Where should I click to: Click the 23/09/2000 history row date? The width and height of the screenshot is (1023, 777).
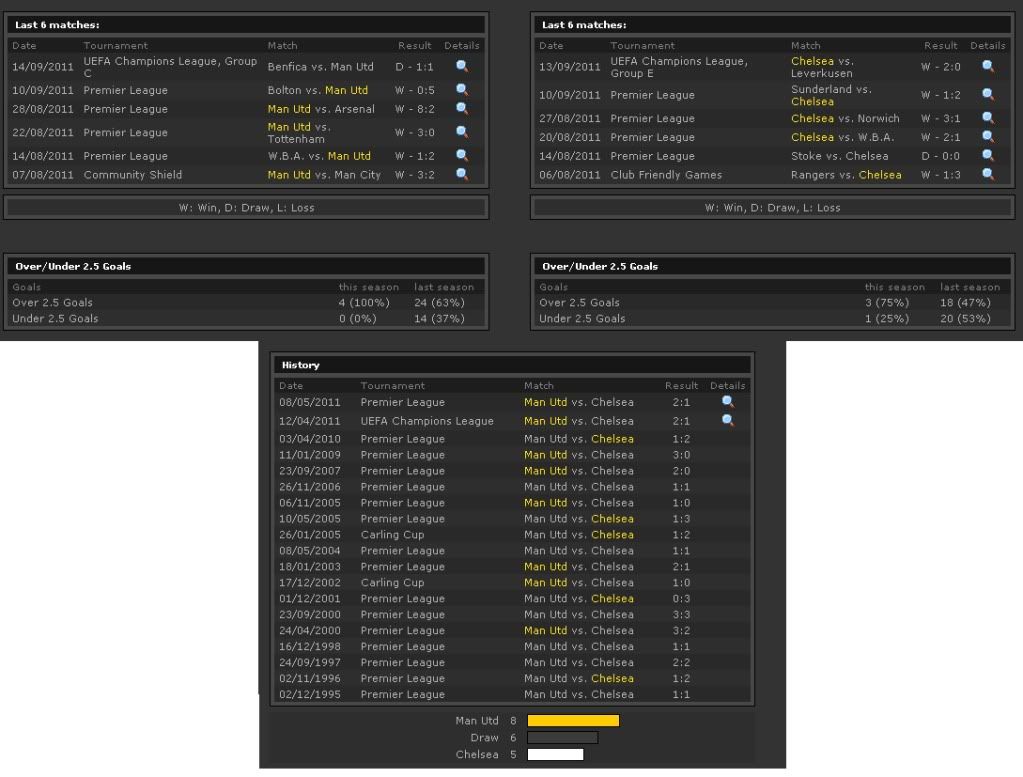tap(310, 615)
